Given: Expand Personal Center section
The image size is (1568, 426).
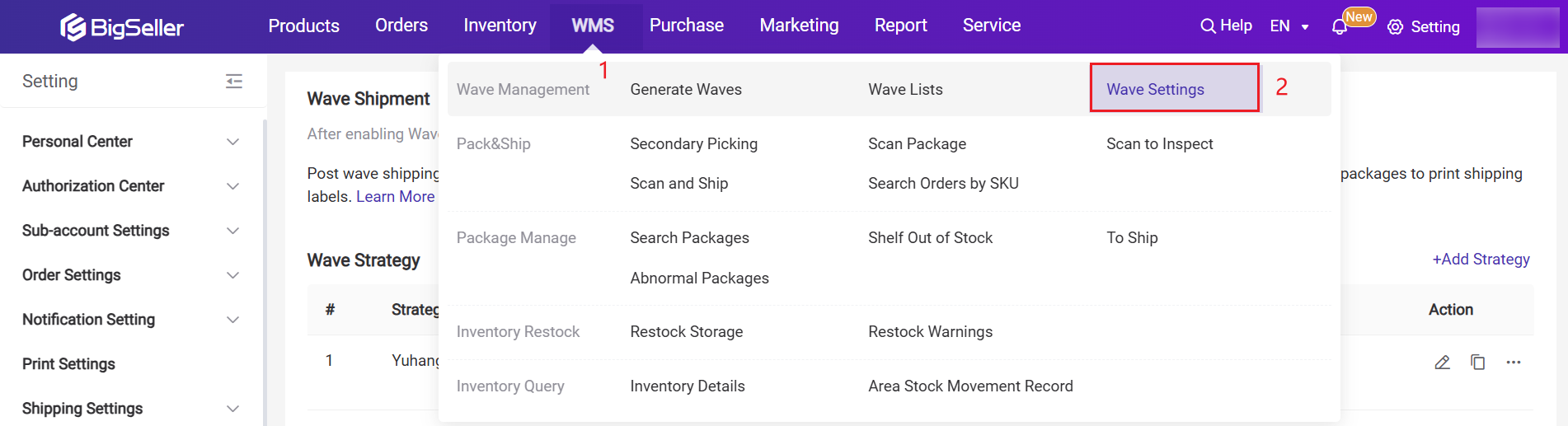Looking at the screenshot, I should (232, 142).
